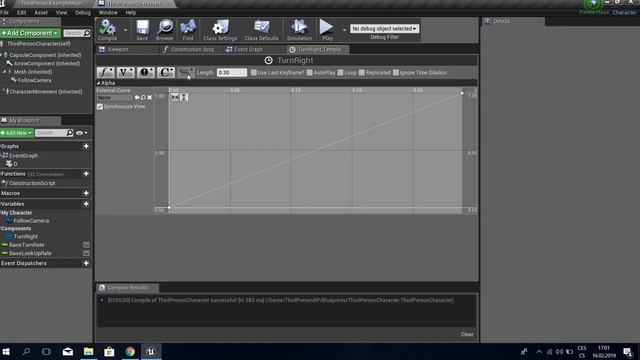This screenshot has height=360, width=640.
Task: Add a float track to the timeline
Action: coord(105,72)
